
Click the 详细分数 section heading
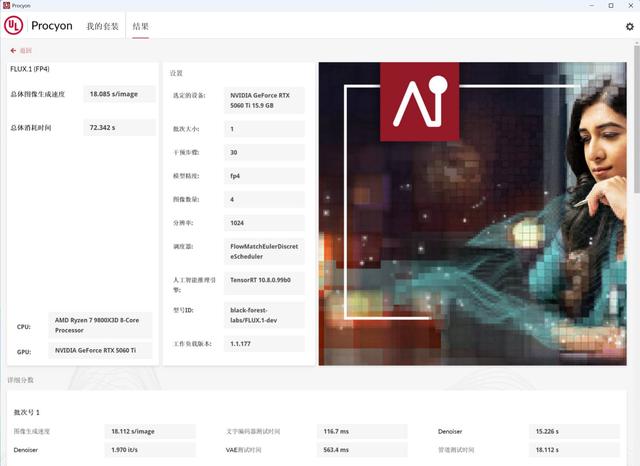point(20,380)
